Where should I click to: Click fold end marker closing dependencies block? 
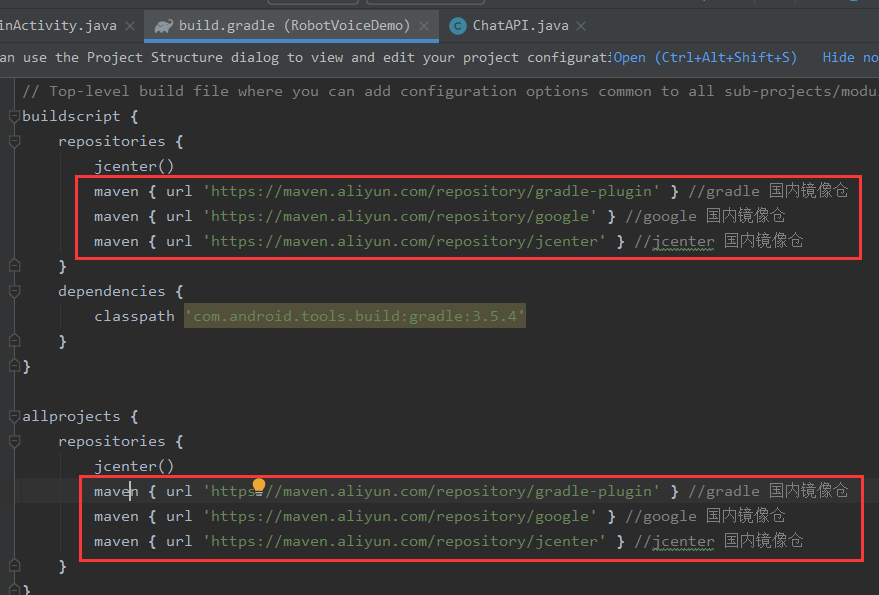tap(15, 341)
